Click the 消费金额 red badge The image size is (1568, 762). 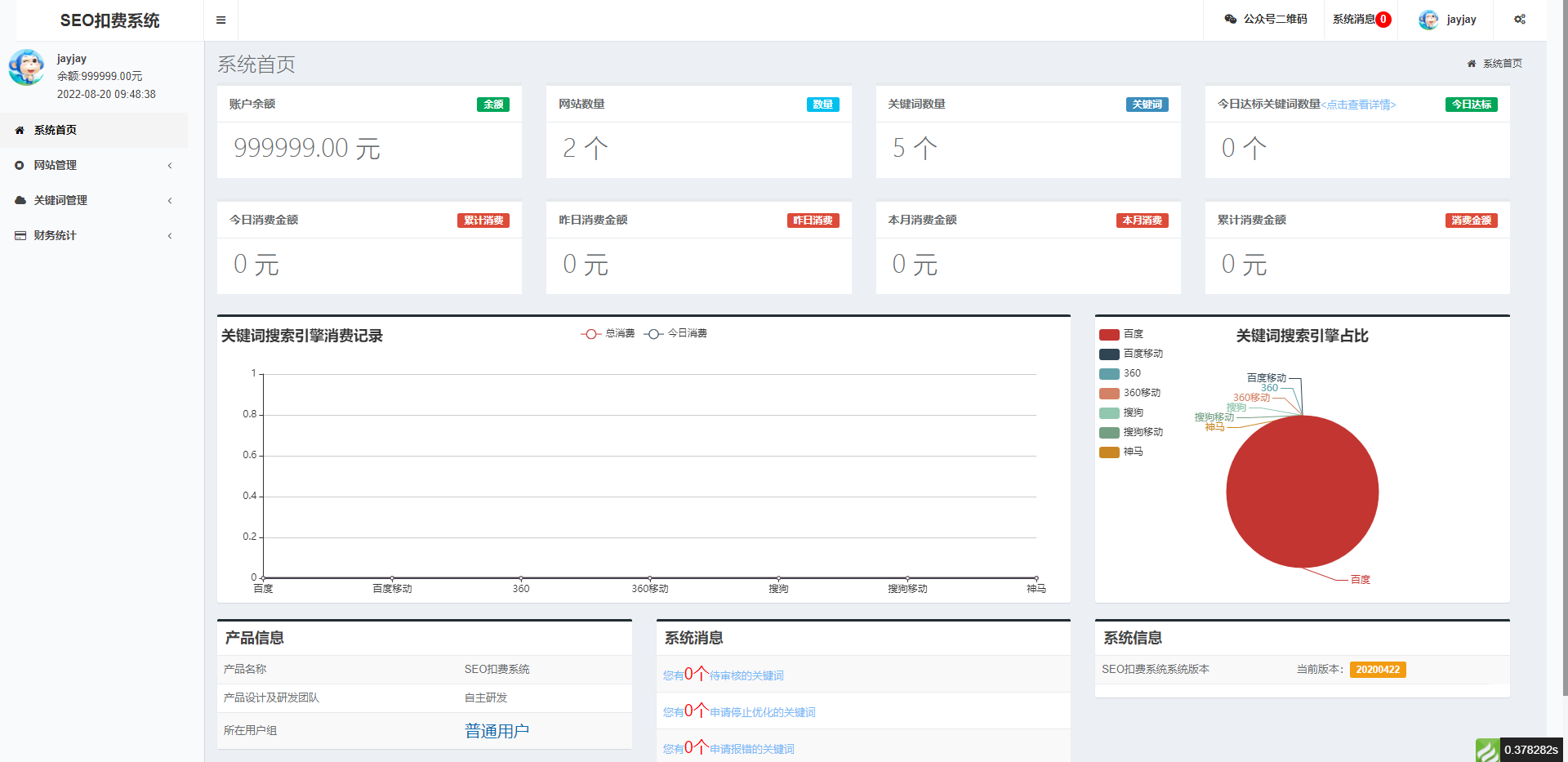[1472, 221]
